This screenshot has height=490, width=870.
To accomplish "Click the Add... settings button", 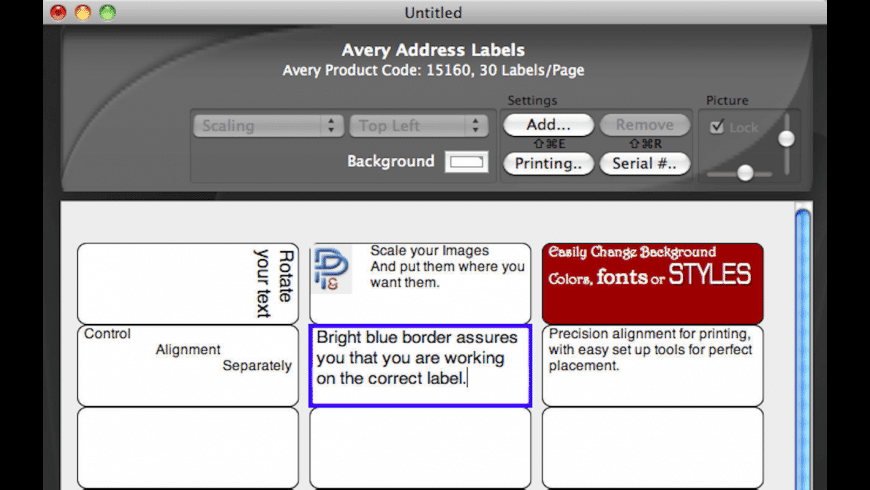I will click(x=548, y=125).
